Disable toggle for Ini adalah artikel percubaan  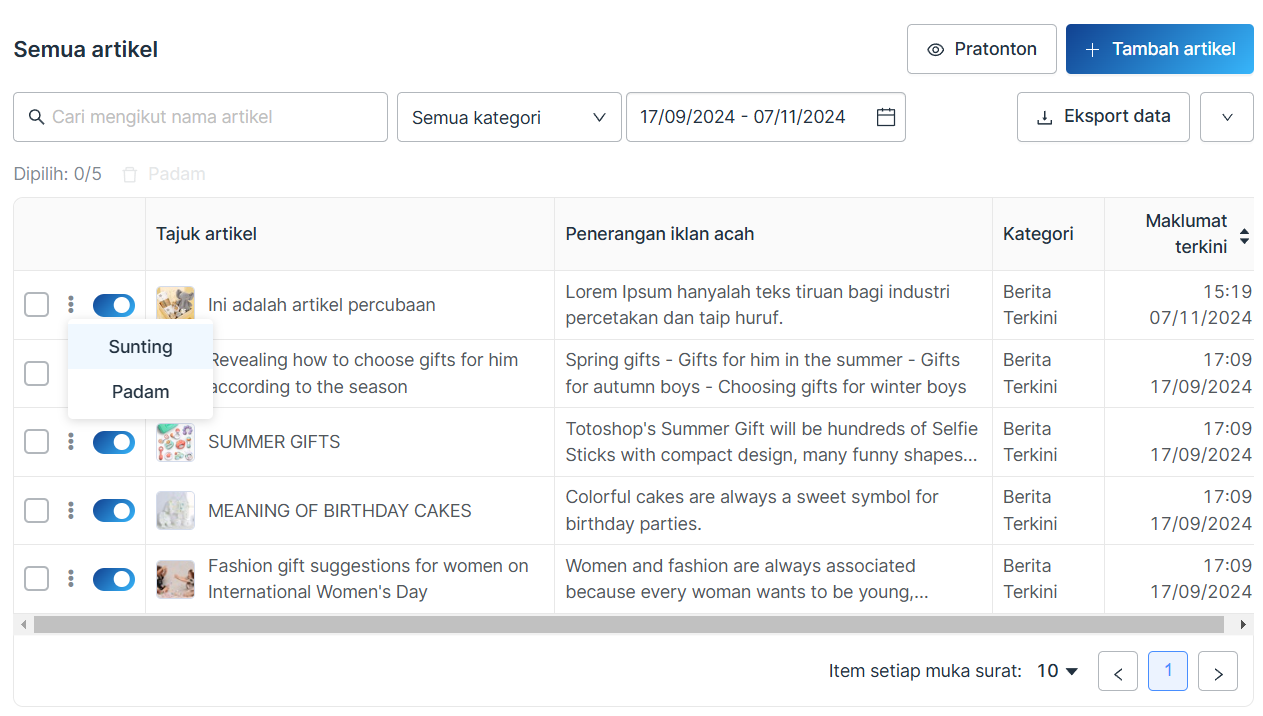coord(114,305)
